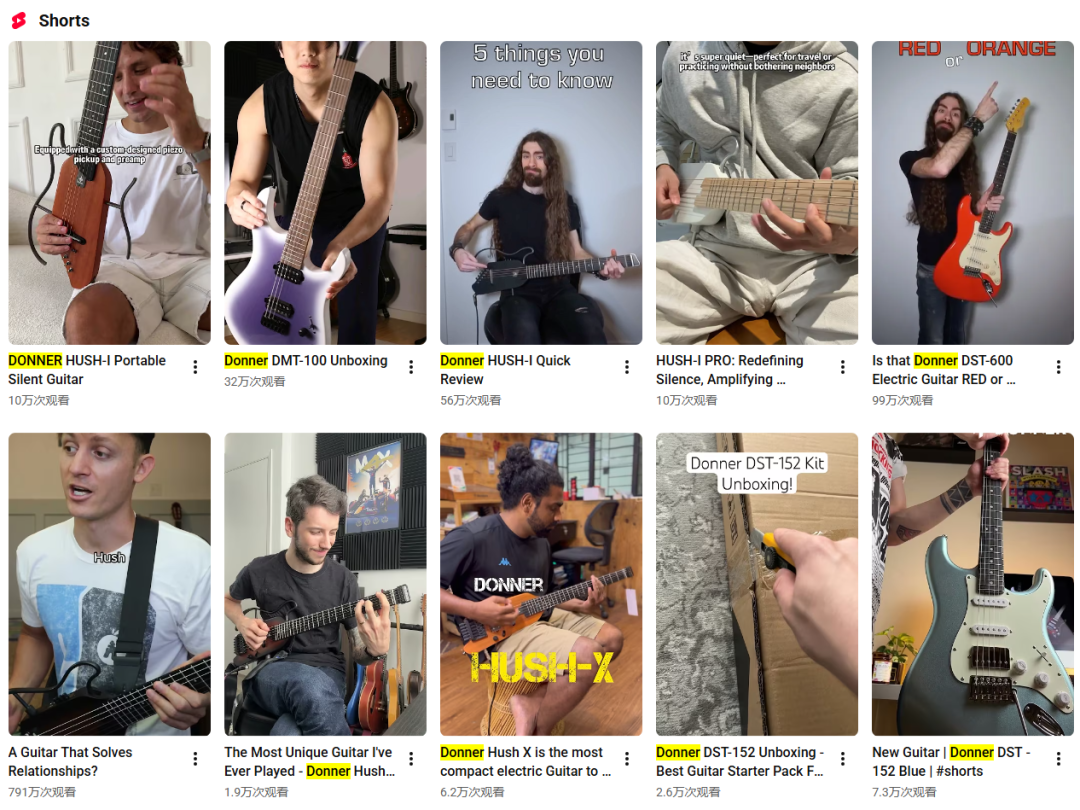1080x810 pixels.
Task: Click the YouTube Shorts logo icon
Action: (19, 21)
